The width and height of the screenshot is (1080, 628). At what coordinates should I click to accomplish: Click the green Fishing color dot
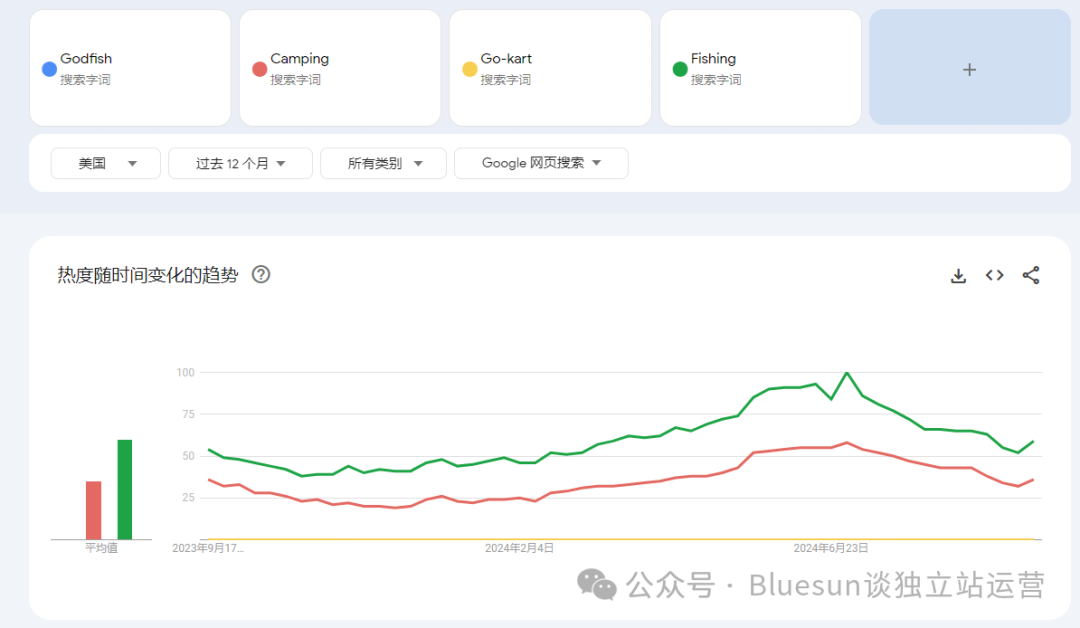[x=679, y=69]
